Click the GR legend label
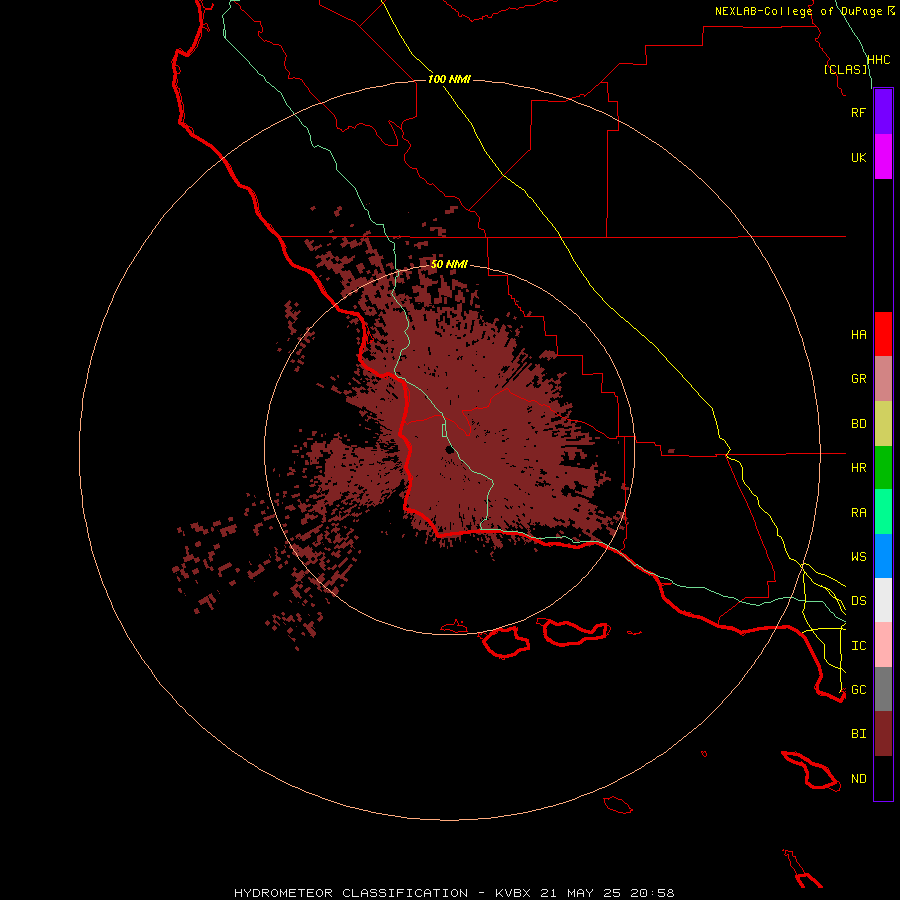This screenshot has height=900, width=900. coord(858,379)
